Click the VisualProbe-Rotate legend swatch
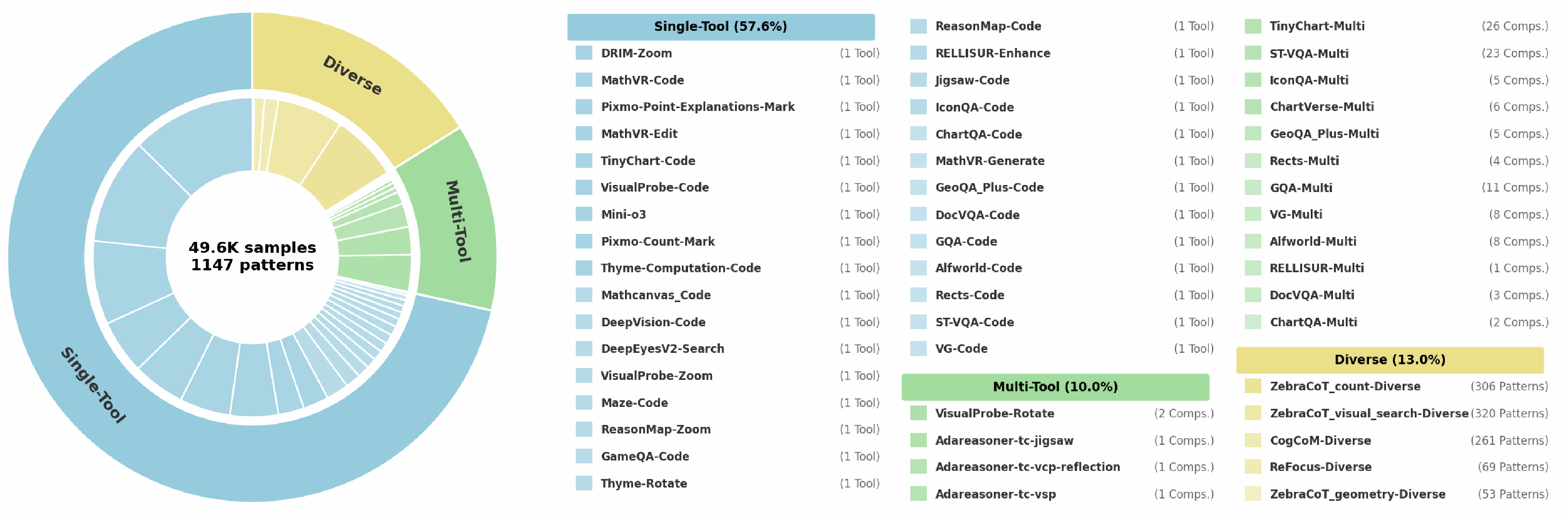 [918, 413]
